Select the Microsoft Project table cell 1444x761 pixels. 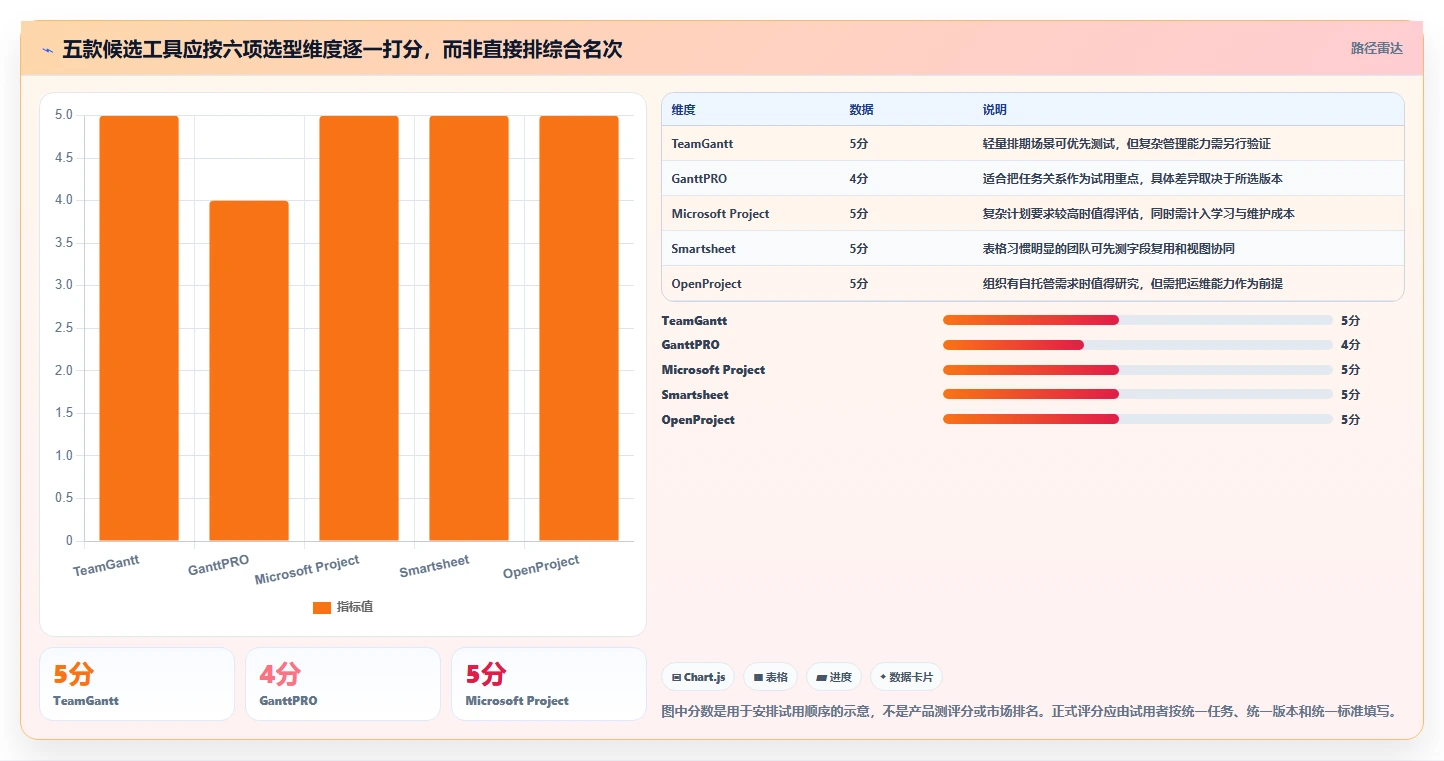[x=720, y=214]
